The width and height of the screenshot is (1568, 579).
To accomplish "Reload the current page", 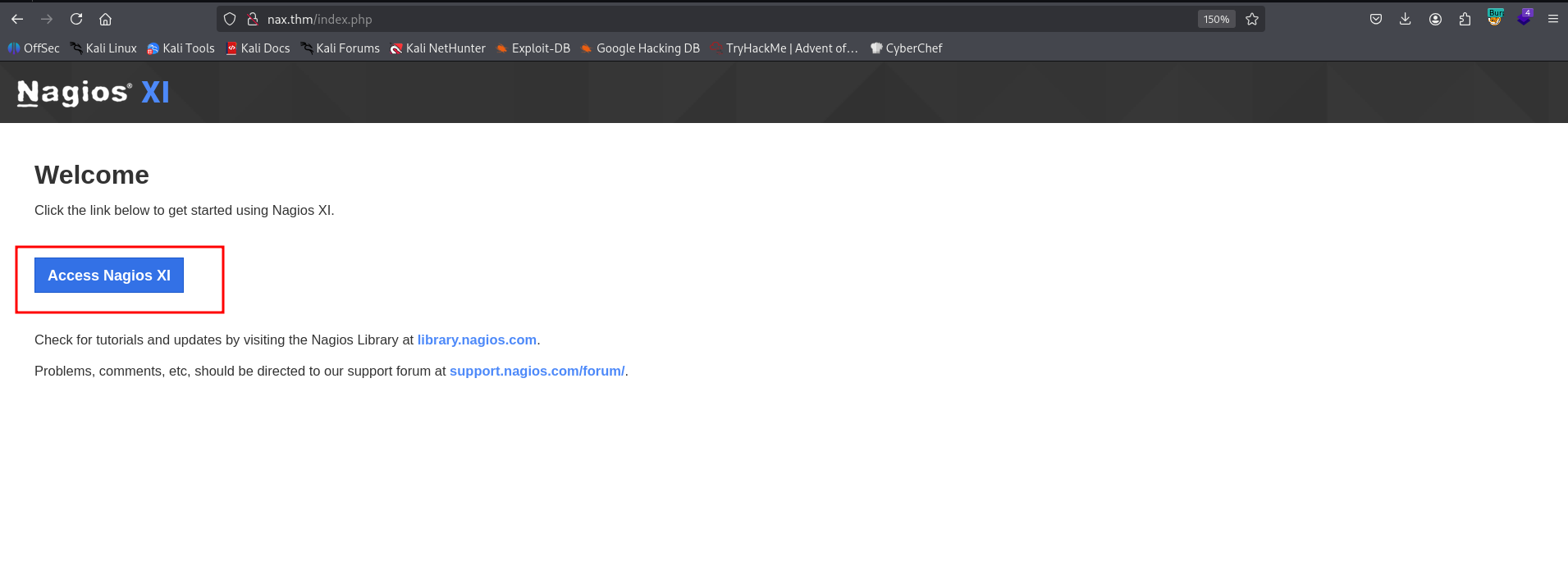I will click(76, 19).
